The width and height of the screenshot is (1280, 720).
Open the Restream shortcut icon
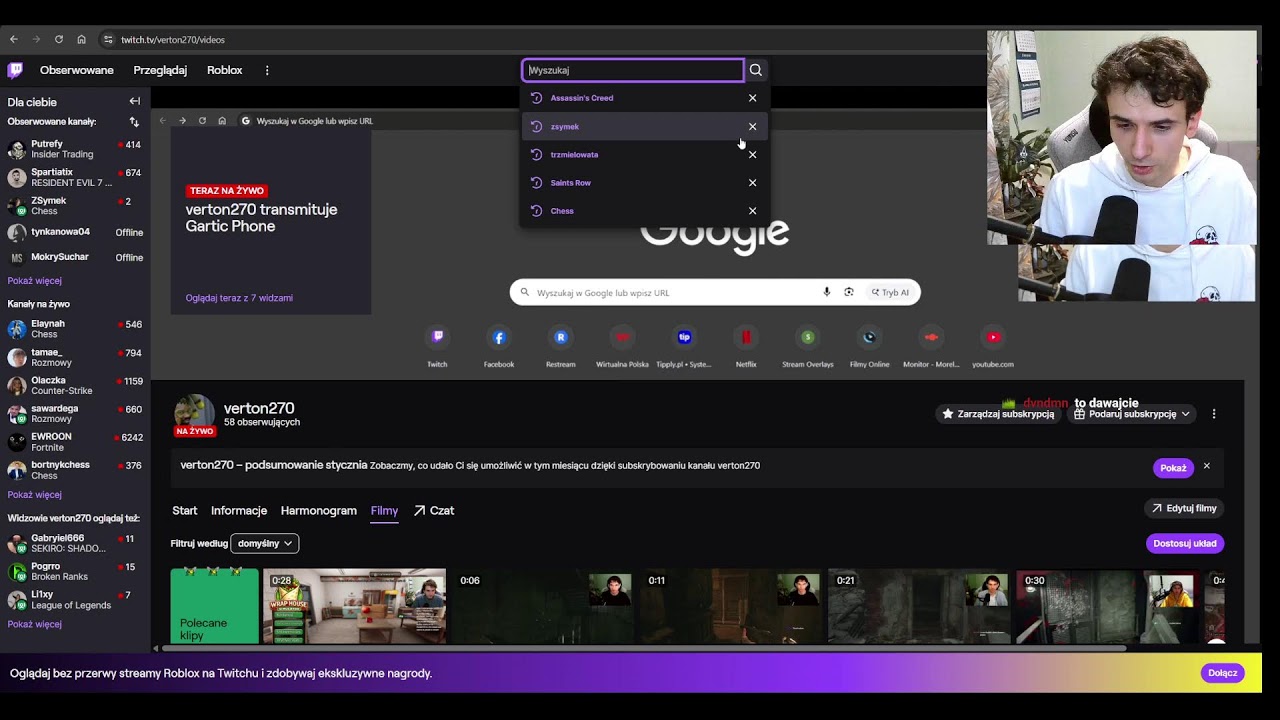[561, 338]
